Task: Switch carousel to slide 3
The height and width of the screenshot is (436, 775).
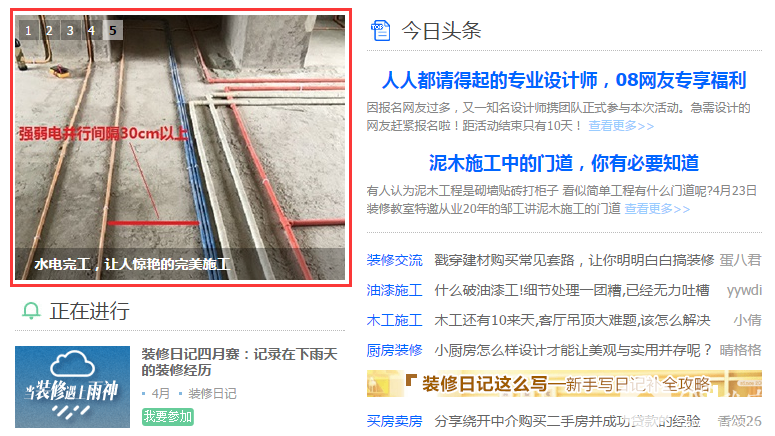Action: point(71,31)
